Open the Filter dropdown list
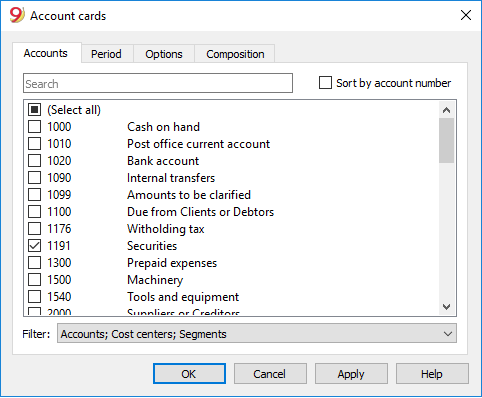This screenshot has width=482, height=398. click(x=257, y=334)
